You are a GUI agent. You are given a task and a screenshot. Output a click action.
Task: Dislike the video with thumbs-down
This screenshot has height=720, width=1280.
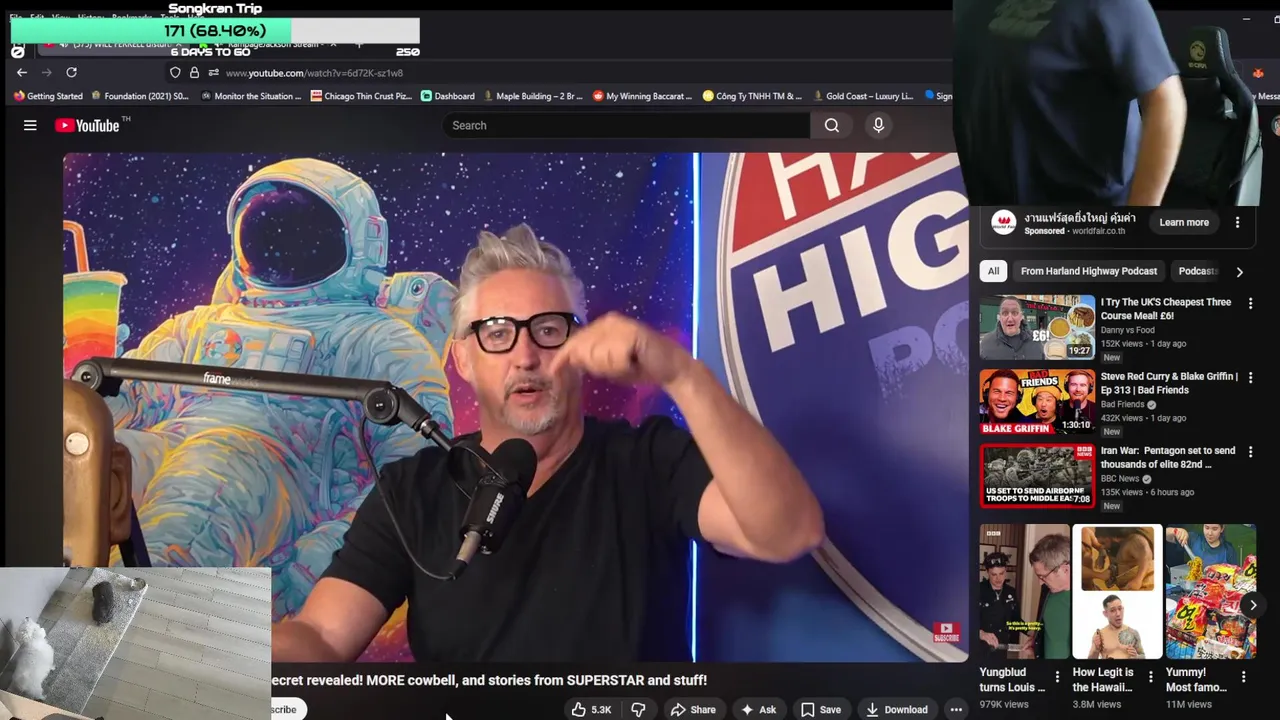click(x=638, y=709)
